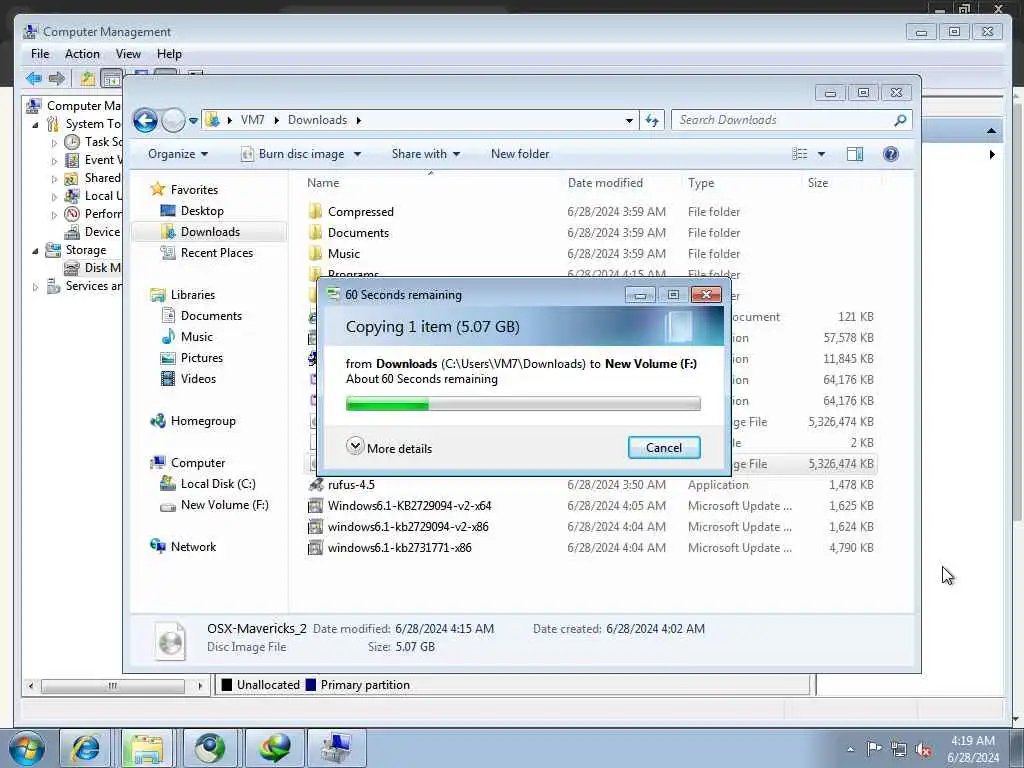Screen dimensions: 1024x768
Task: Click the Action Center flag tray icon
Action: 874,748
